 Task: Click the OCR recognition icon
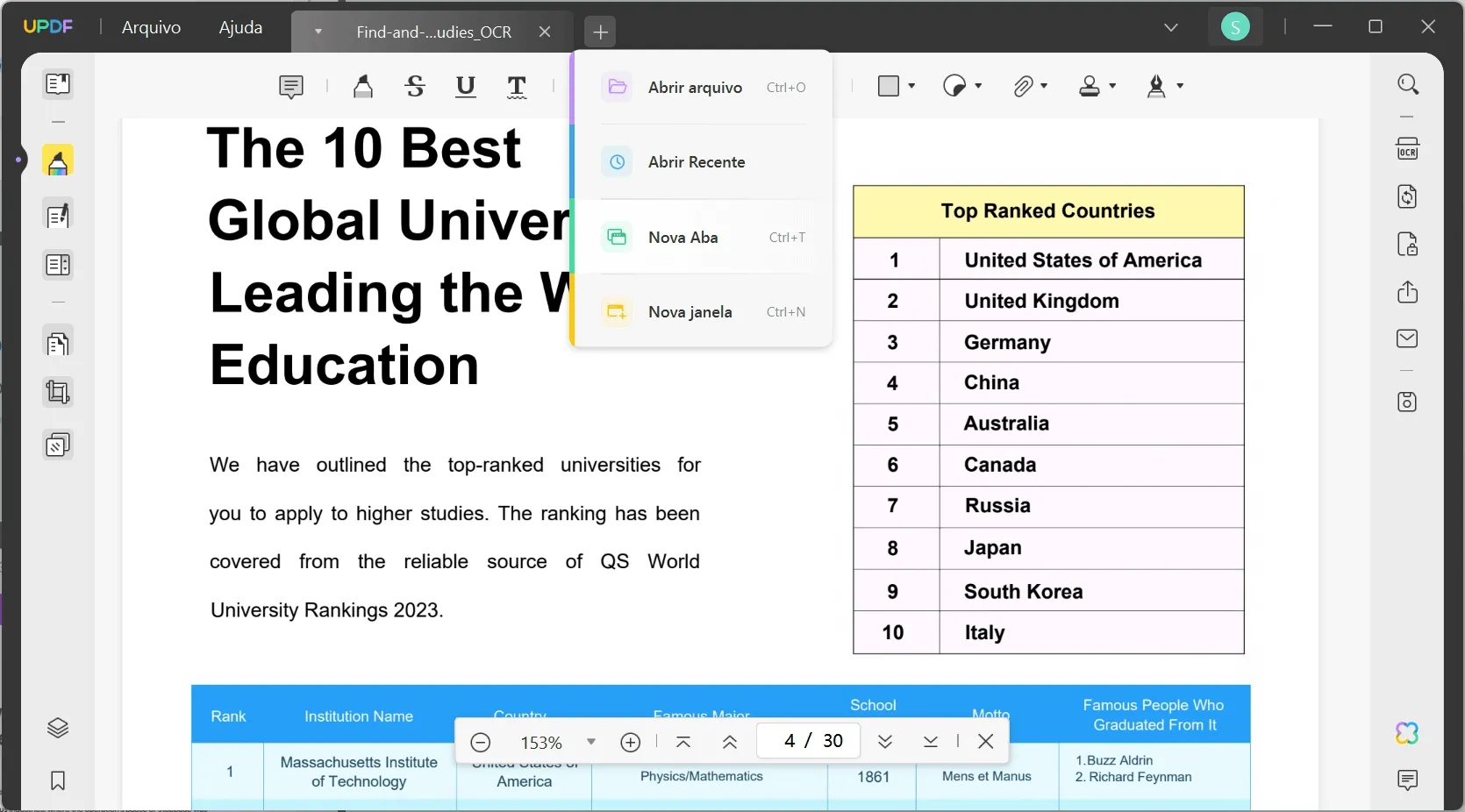tap(1407, 149)
